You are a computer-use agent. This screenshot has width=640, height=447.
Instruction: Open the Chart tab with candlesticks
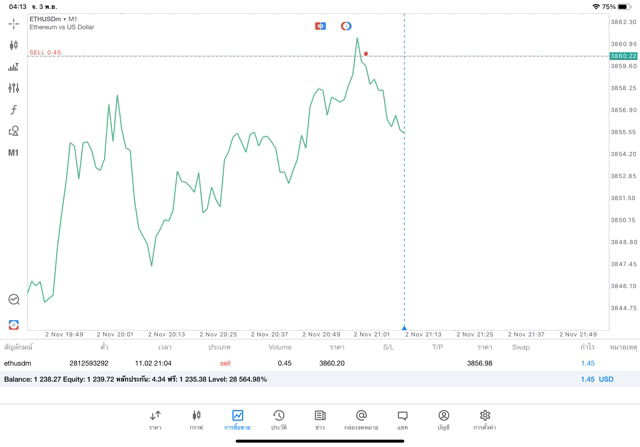(196, 418)
